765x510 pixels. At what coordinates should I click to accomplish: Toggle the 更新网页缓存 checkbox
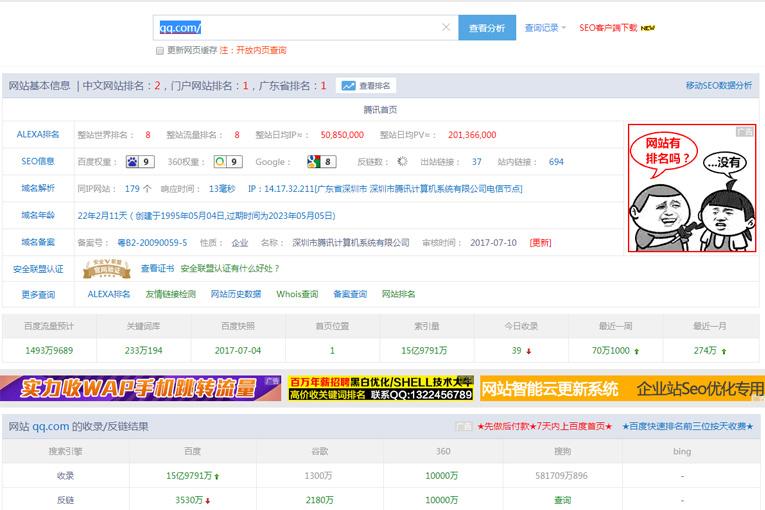[160, 51]
